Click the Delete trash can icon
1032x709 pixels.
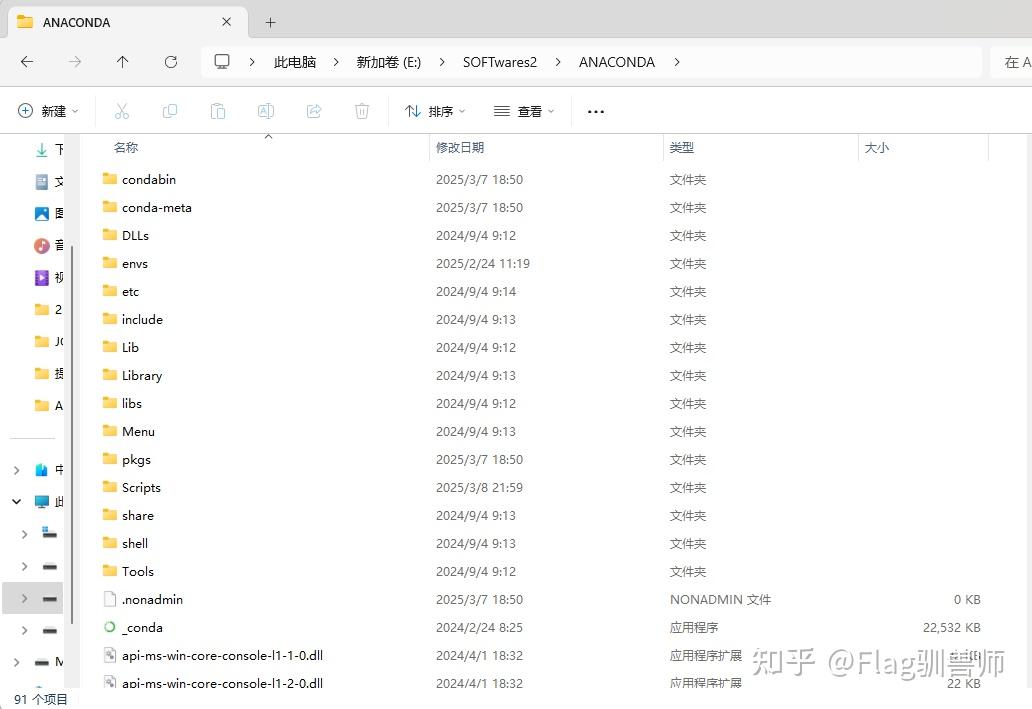pyautogui.click(x=362, y=111)
